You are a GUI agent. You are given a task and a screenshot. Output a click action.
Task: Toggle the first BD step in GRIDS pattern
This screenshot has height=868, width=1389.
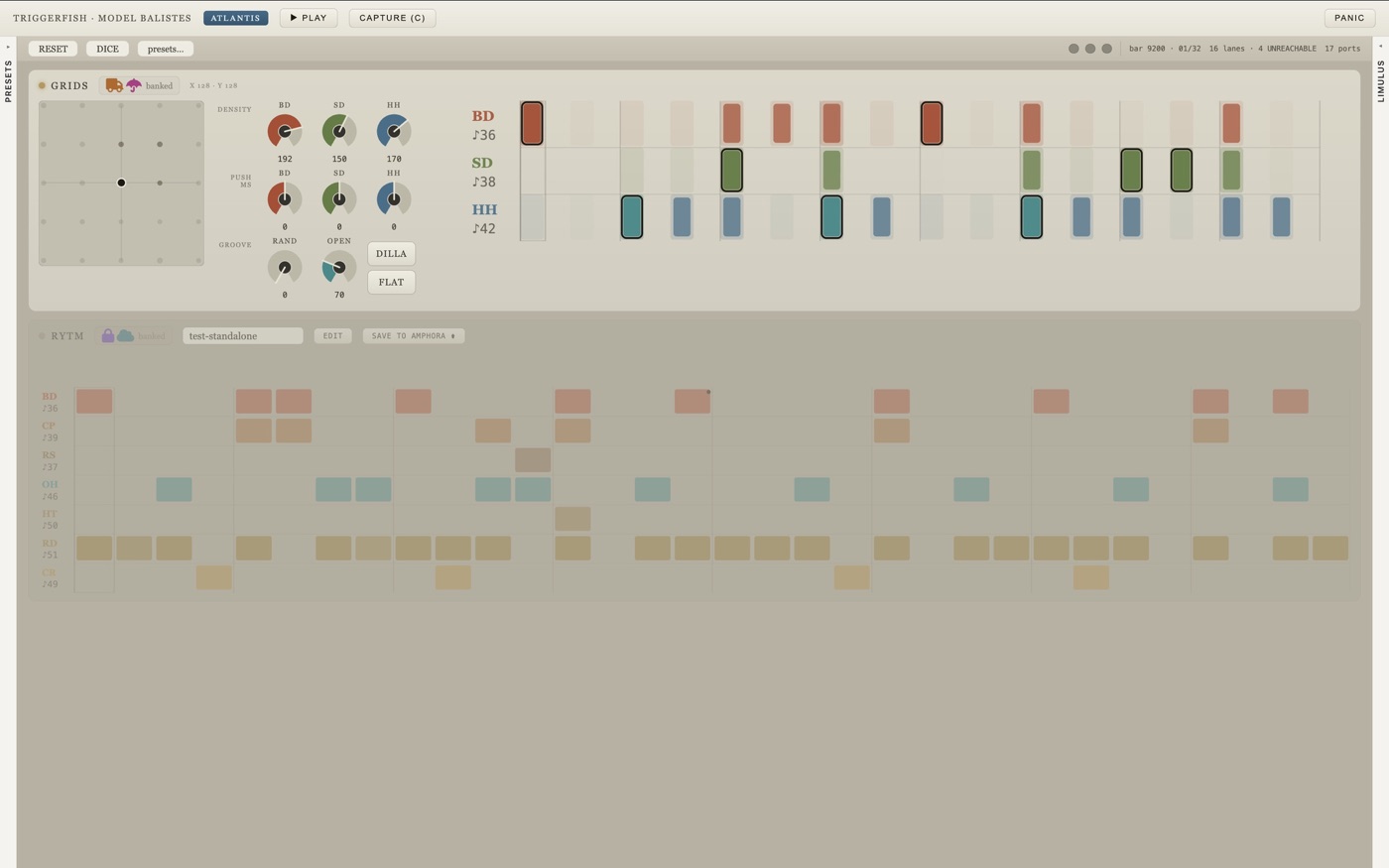point(532,123)
